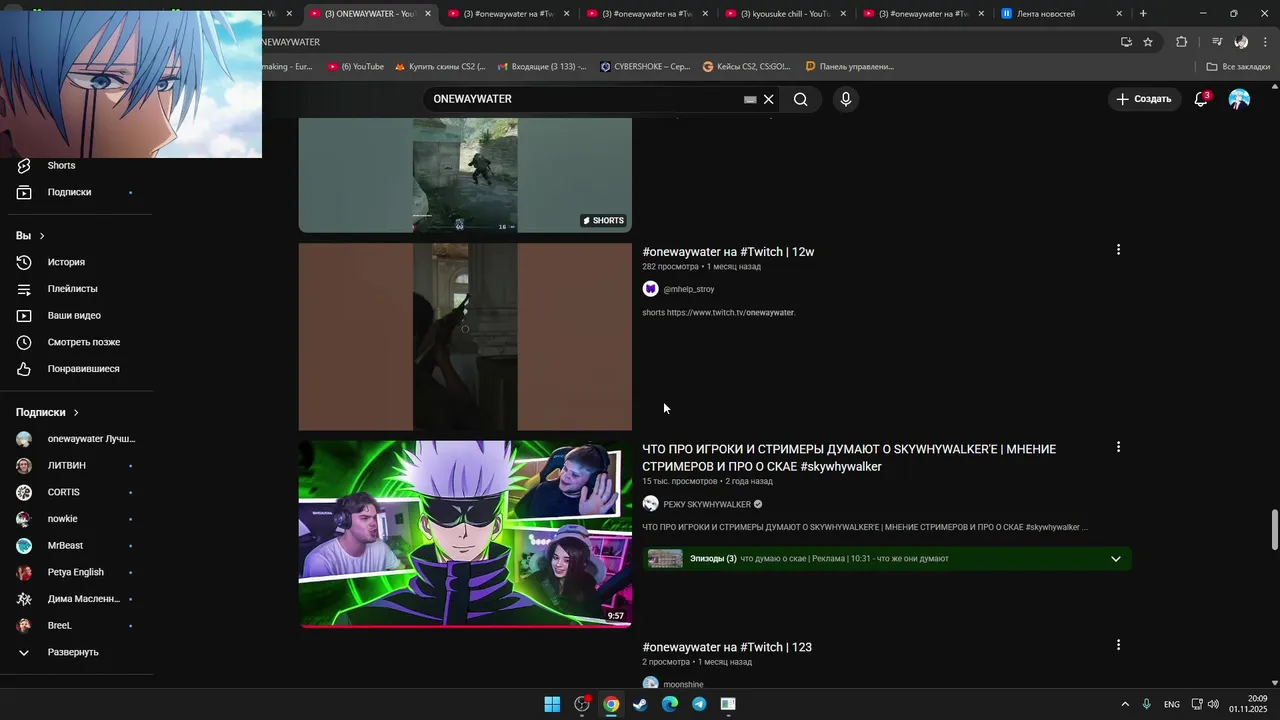Open '#onewaywater на #Twitch | 123' title
This screenshot has width=1280, height=720.
coord(727,647)
